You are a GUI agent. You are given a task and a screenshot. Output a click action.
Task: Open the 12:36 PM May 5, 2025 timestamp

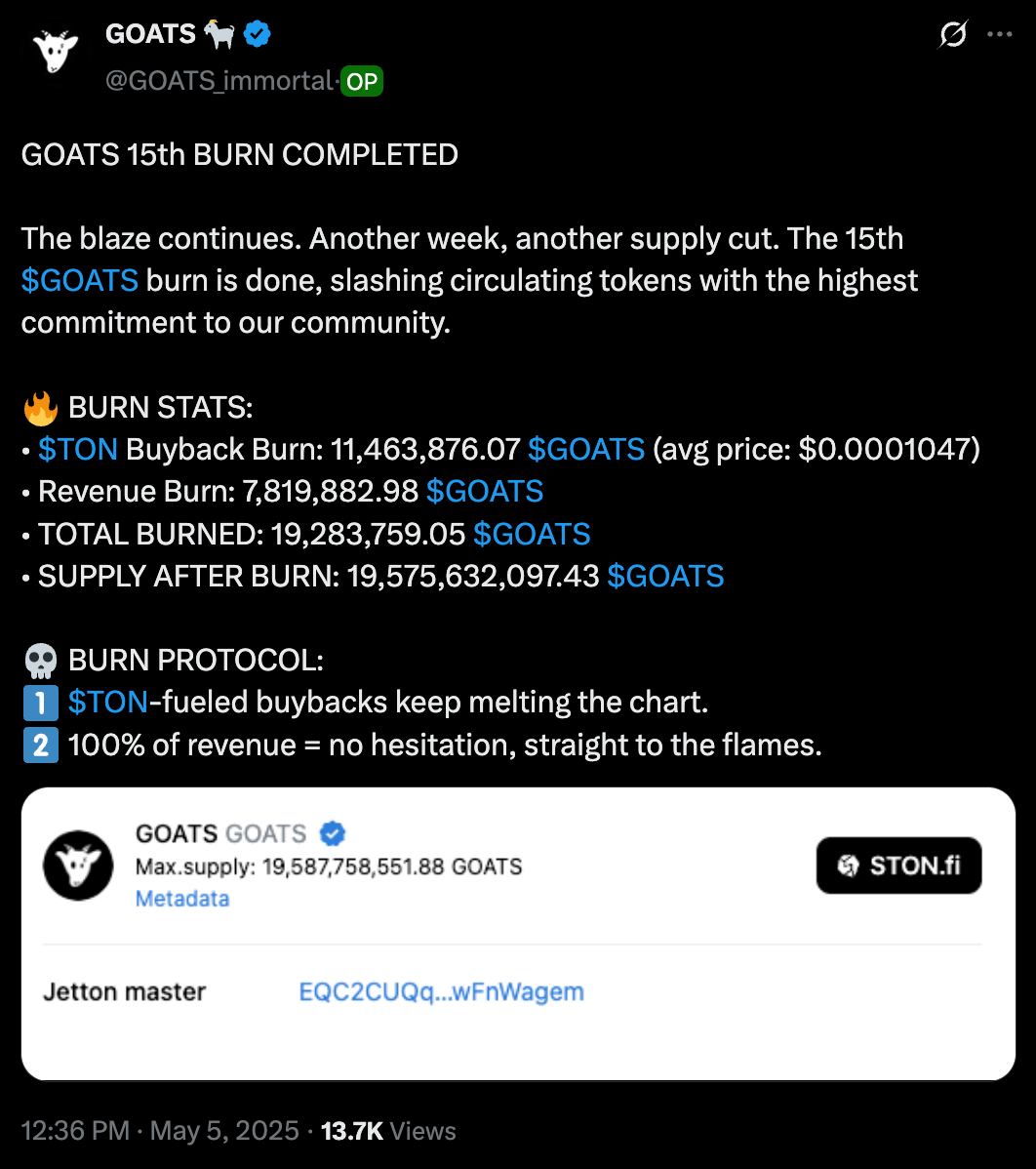tap(160, 1131)
